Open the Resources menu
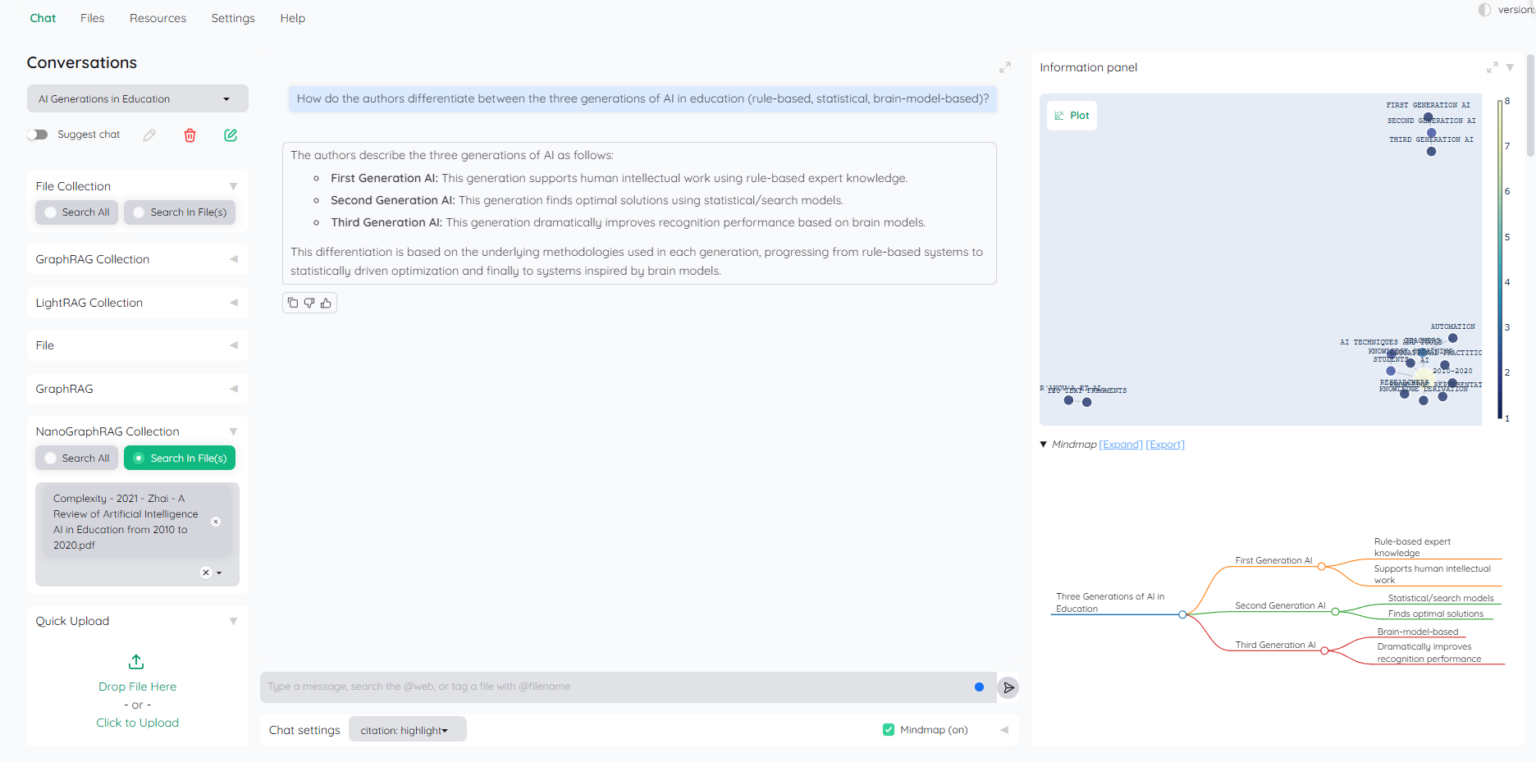 tap(157, 18)
